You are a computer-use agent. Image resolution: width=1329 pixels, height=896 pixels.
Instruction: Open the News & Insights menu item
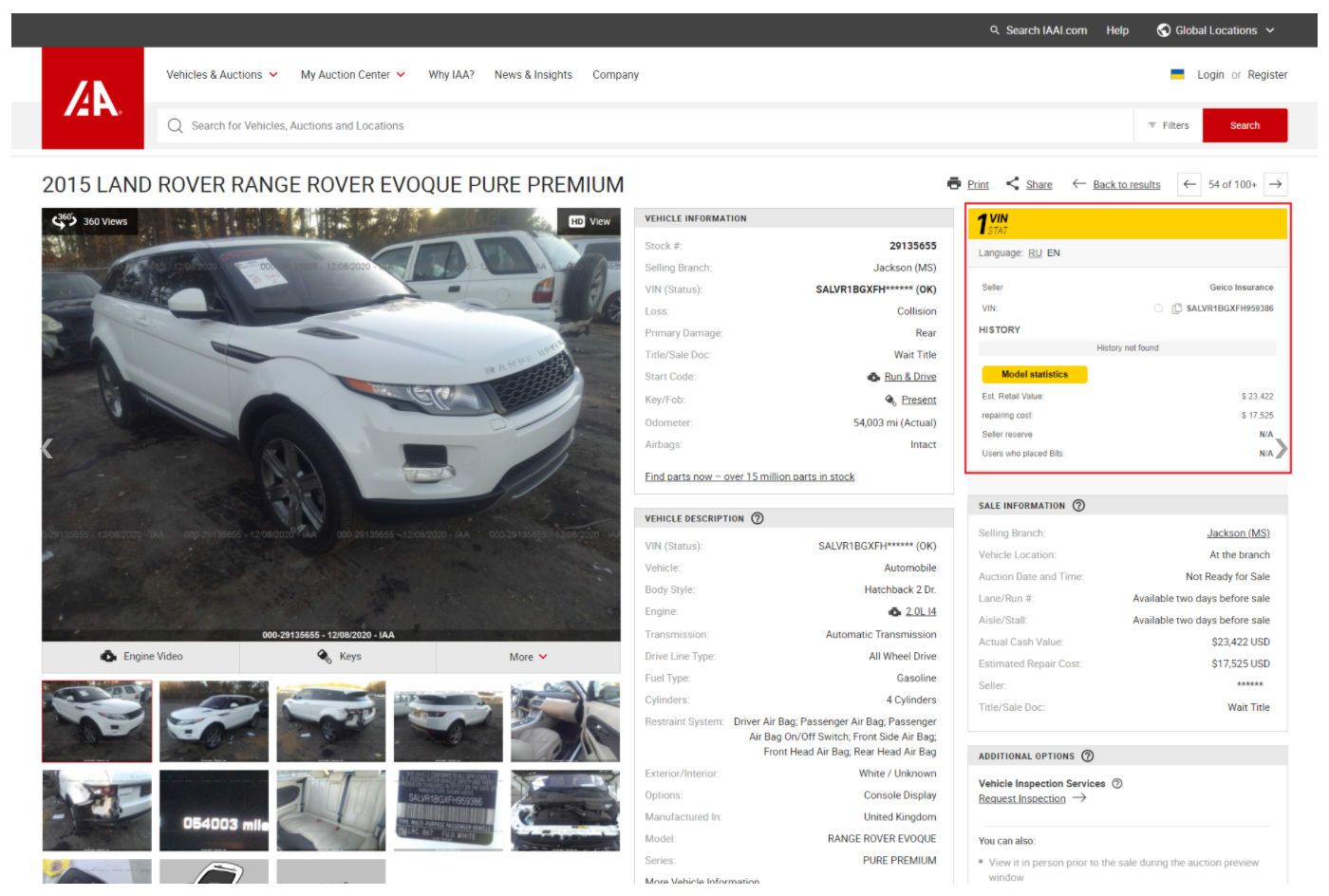pyautogui.click(x=533, y=75)
